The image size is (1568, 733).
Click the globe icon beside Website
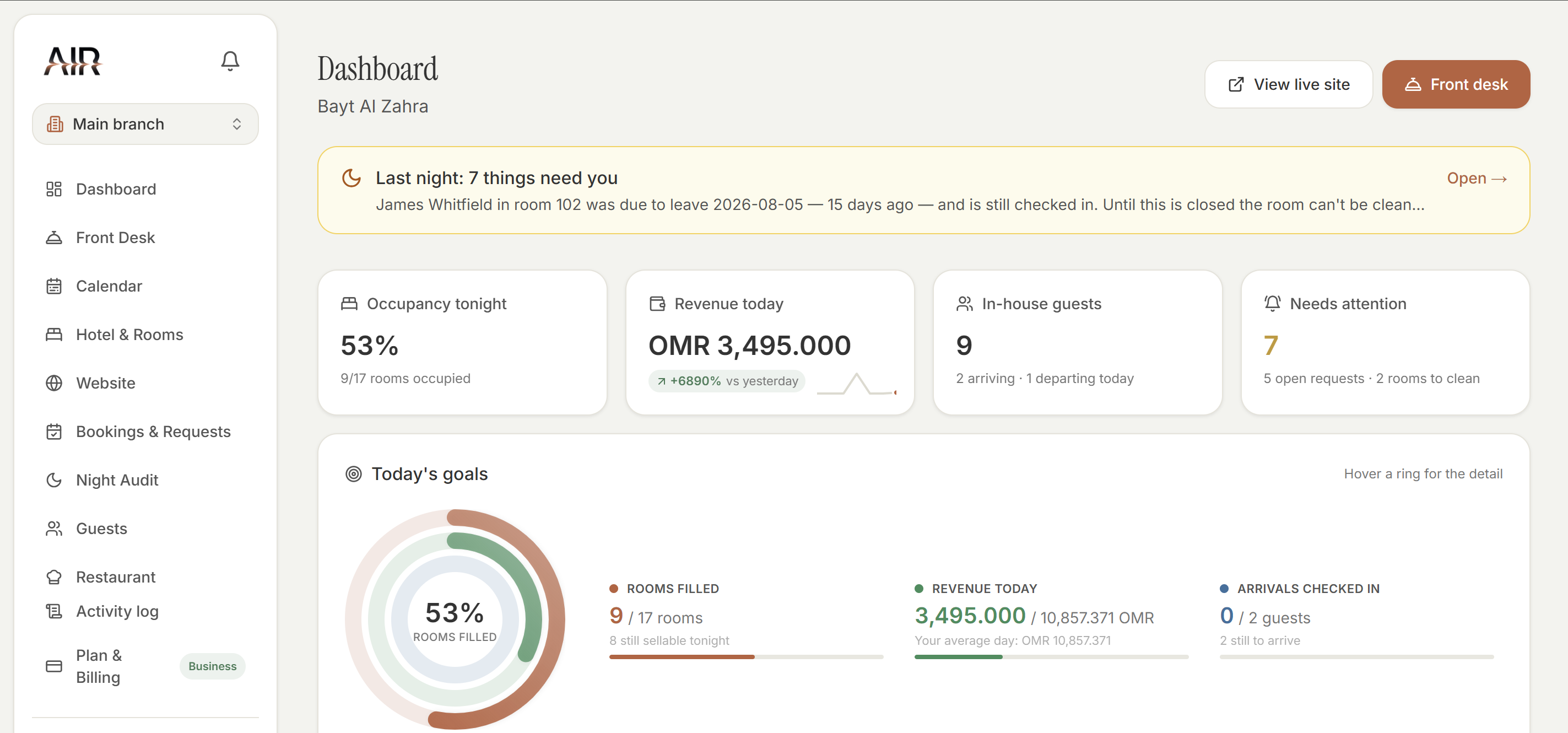tap(54, 384)
